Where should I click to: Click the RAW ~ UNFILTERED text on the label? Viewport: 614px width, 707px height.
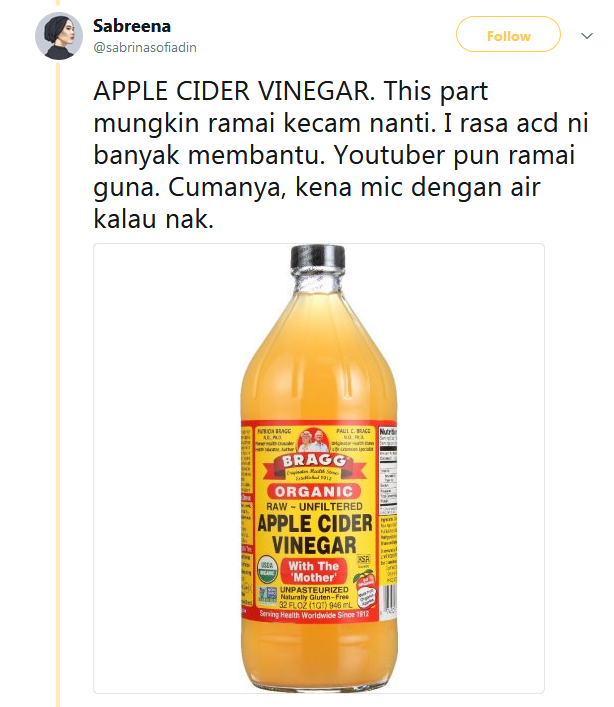314,506
